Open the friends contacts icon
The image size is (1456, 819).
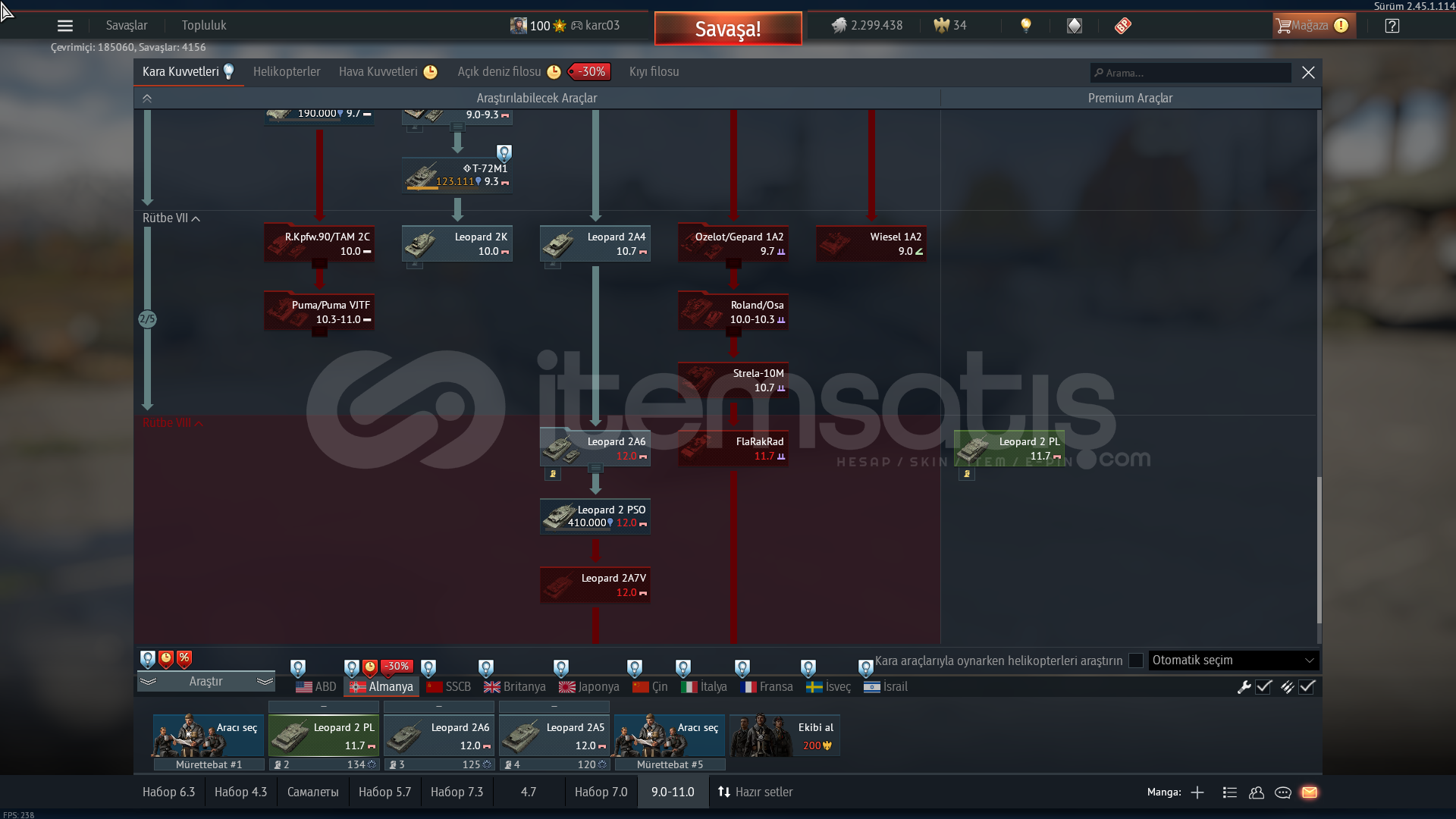tap(1257, 792)
